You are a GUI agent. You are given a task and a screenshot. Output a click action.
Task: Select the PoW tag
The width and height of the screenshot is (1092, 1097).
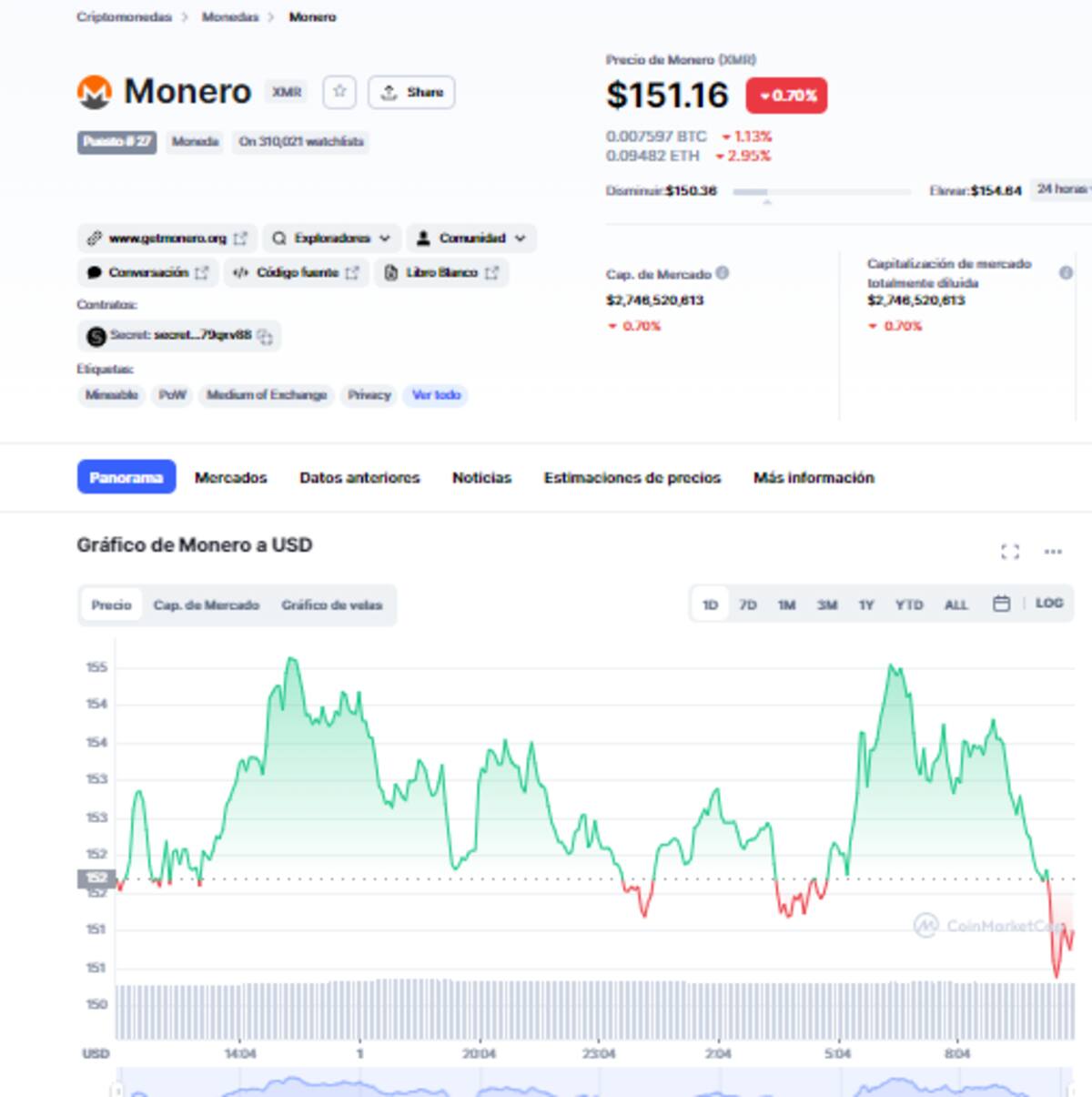pyautogui.click(x=172, y=395)
